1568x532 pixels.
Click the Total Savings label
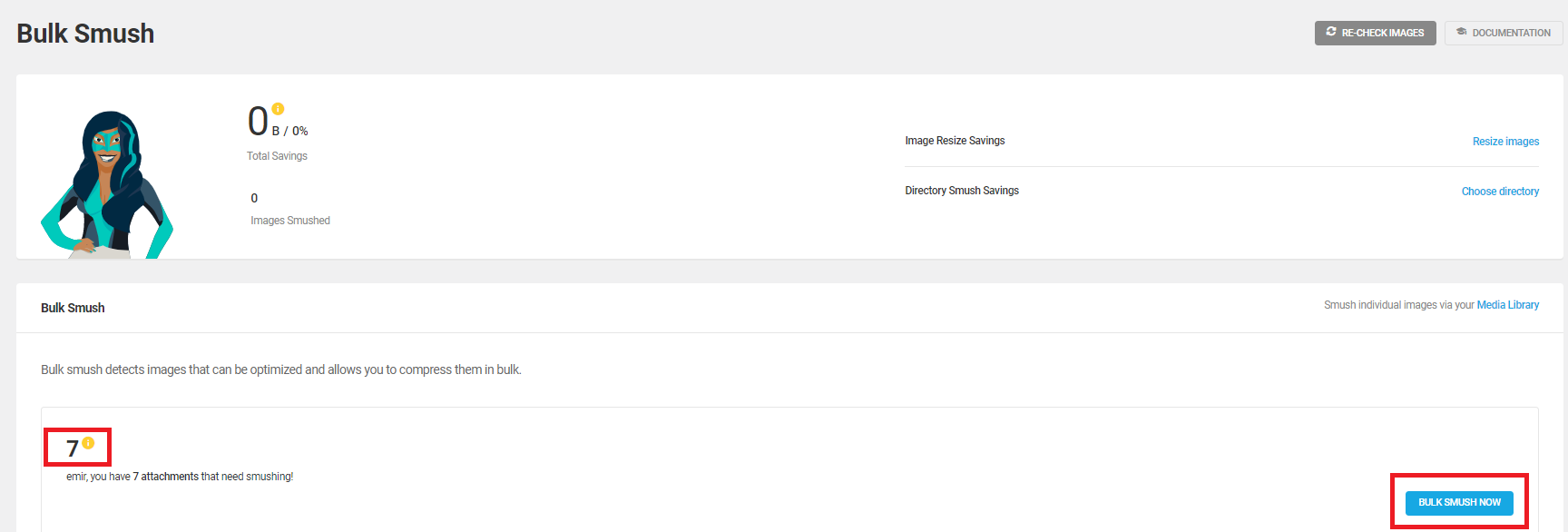click(277, 156)
